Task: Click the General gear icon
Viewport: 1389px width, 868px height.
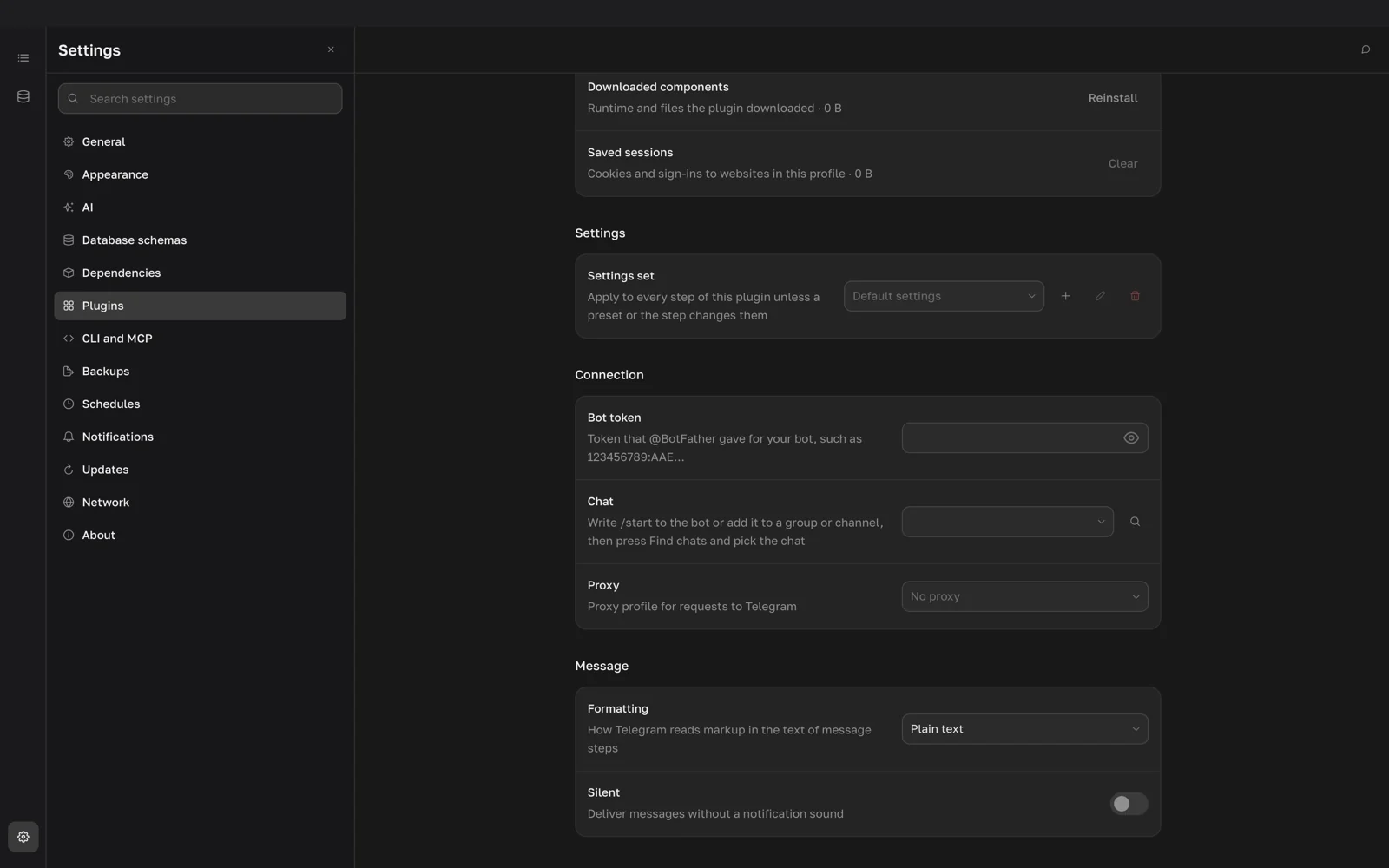Action: (x=69, y=141)
